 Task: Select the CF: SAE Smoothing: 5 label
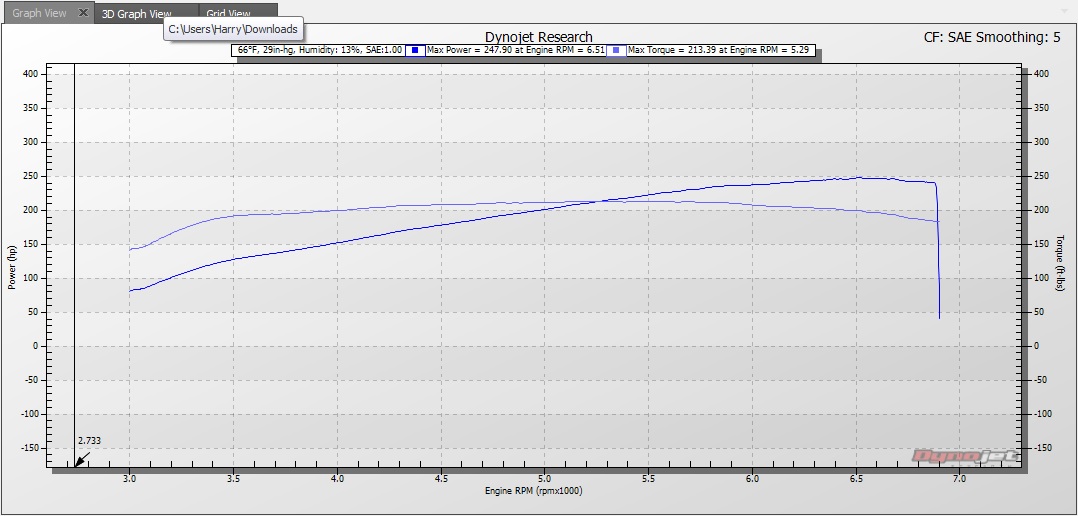[992, 37]
